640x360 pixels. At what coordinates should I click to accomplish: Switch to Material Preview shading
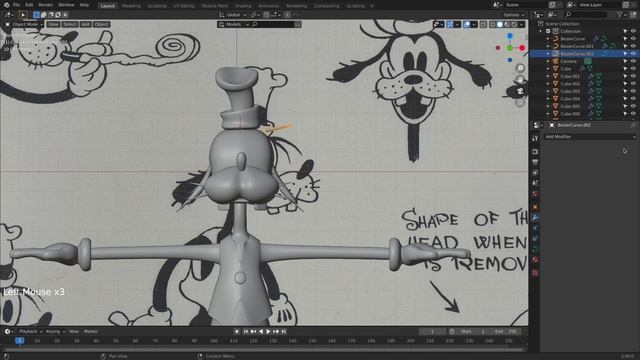pyautogui.click(x=507, y=24)
